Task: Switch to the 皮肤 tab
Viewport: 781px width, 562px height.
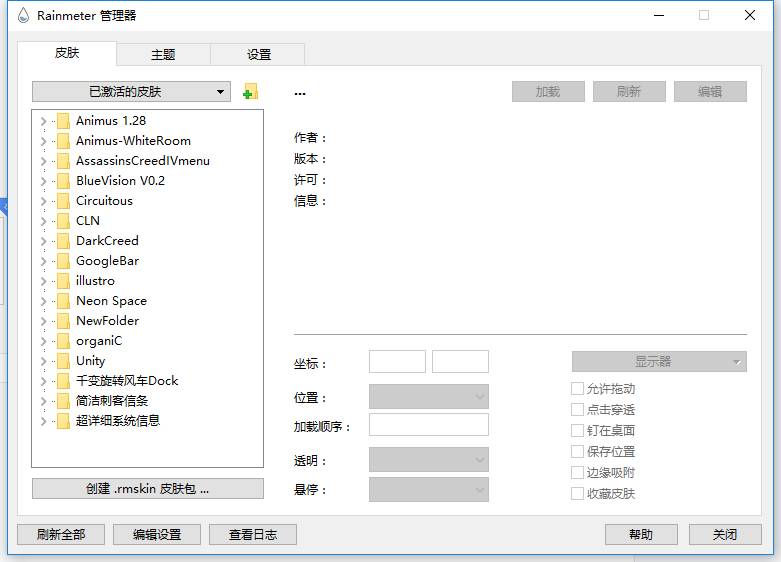Action: [67, 53]
